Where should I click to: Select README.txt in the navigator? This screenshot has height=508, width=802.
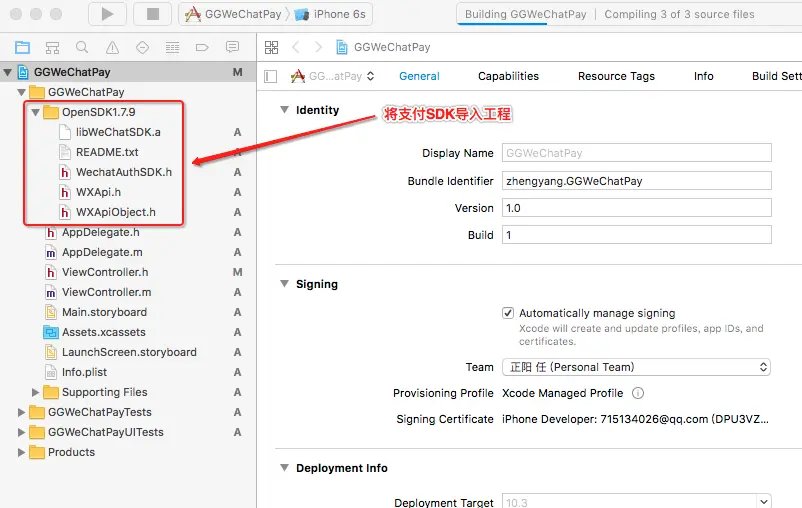[x=107, y=152]
